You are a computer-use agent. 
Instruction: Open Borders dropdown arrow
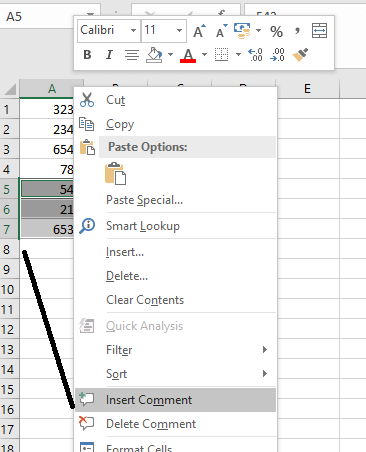(238, 54)
